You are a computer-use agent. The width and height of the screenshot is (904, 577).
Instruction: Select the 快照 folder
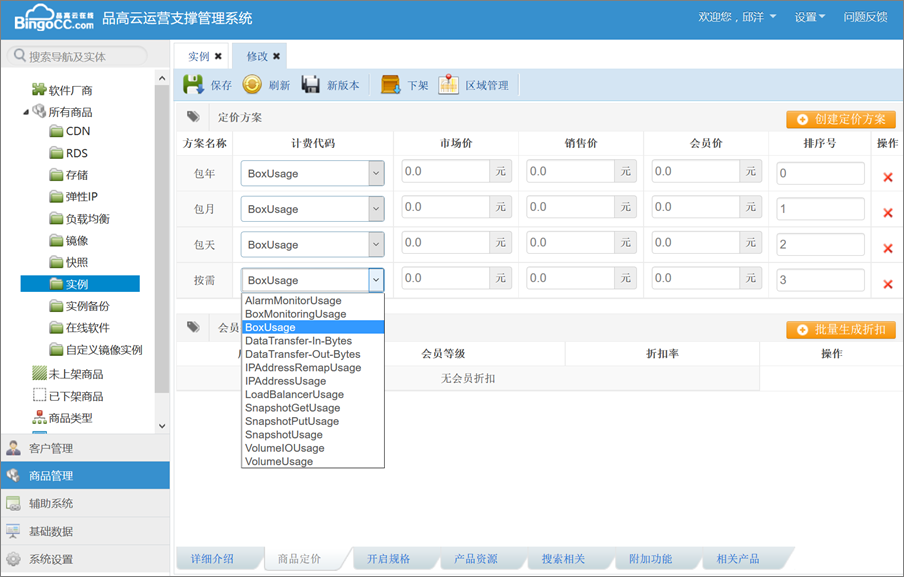(69, 262)
